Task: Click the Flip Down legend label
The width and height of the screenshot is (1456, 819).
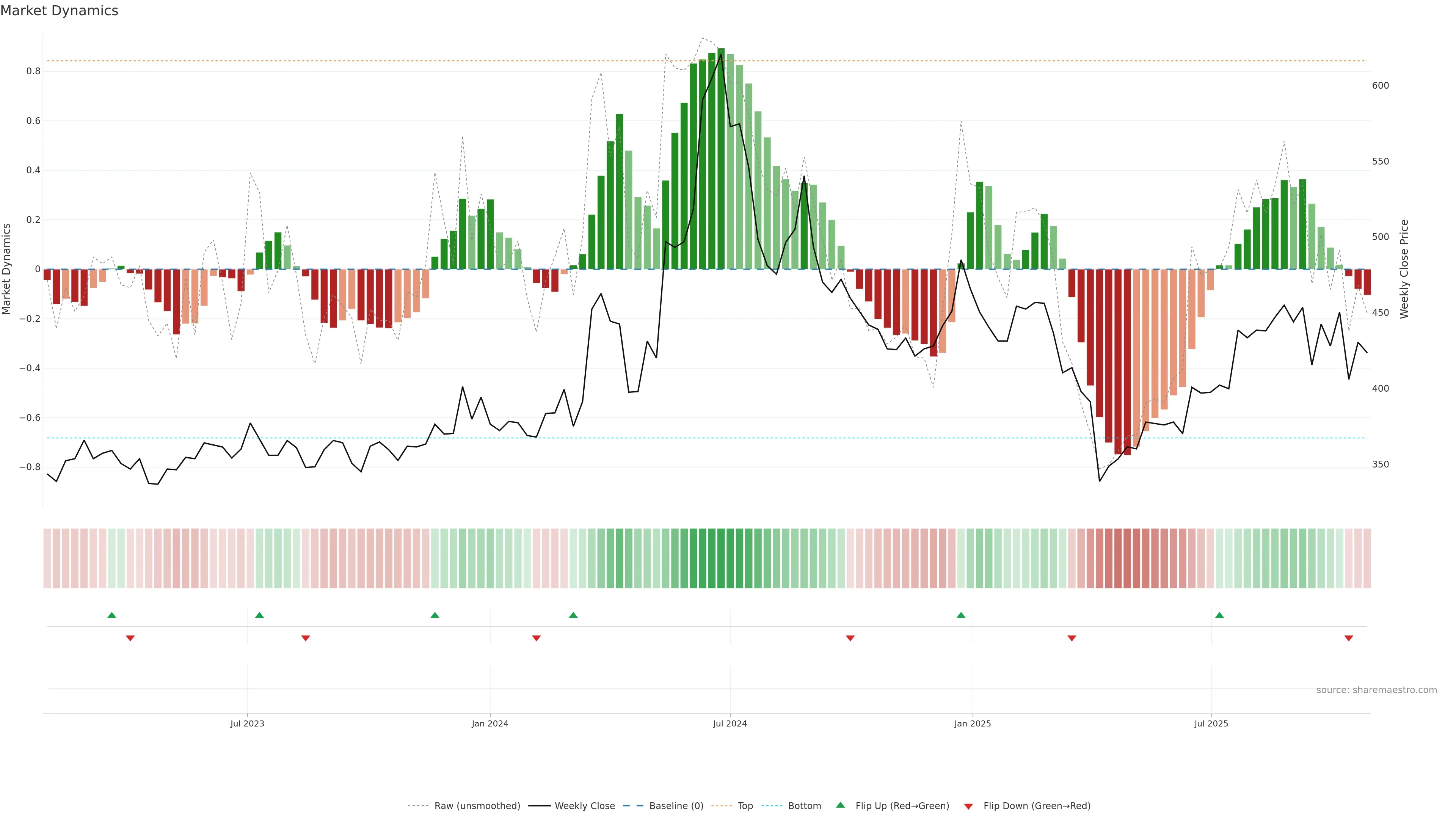Action: [1037, 806]
